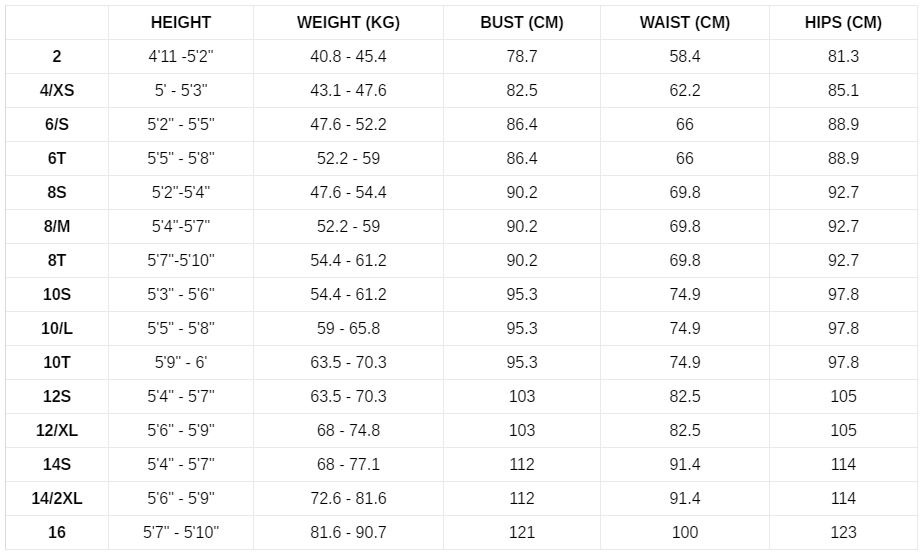This screenshot has height=555, width=924.
Task: Click the 40.8 - 45.4 weight cell
Action: click(x=348, y=57)
